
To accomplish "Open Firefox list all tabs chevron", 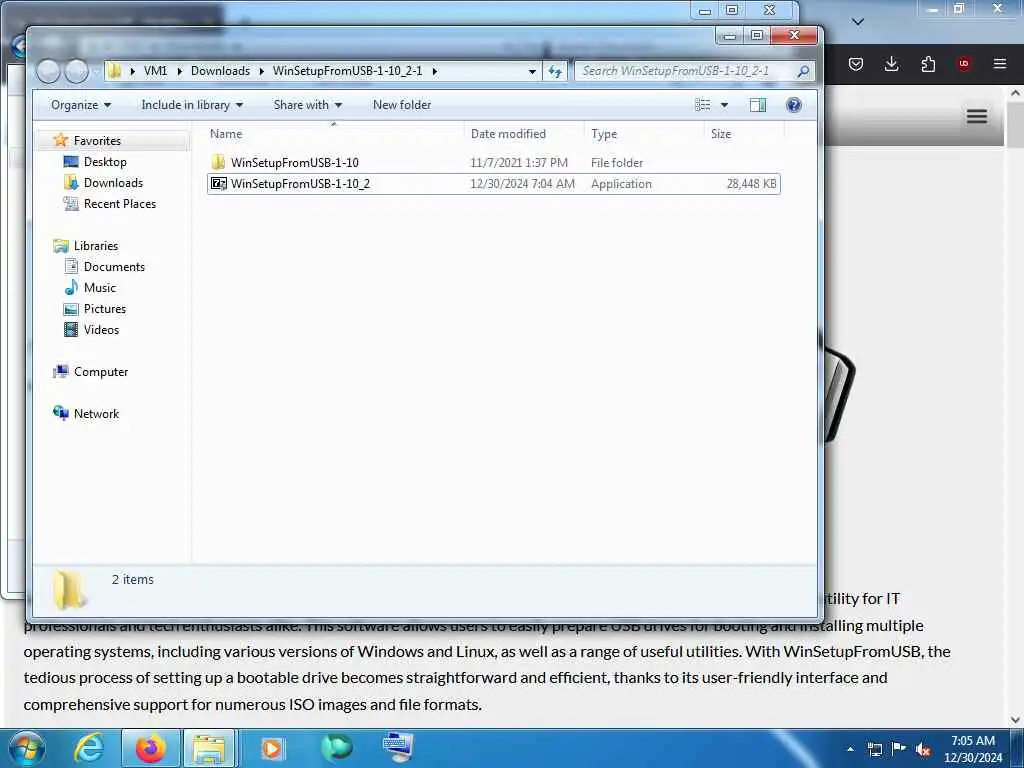I will click(x=858, y=22).
